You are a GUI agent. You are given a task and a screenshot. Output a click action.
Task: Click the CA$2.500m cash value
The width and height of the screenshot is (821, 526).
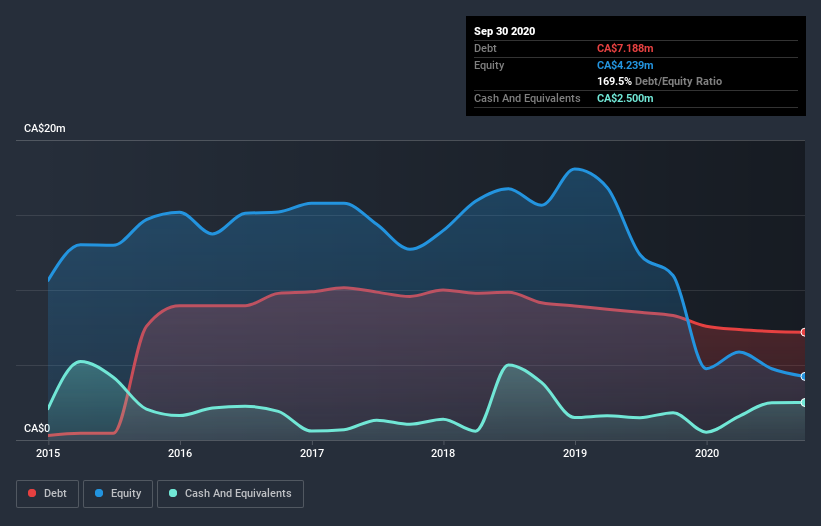pos(625,98)
